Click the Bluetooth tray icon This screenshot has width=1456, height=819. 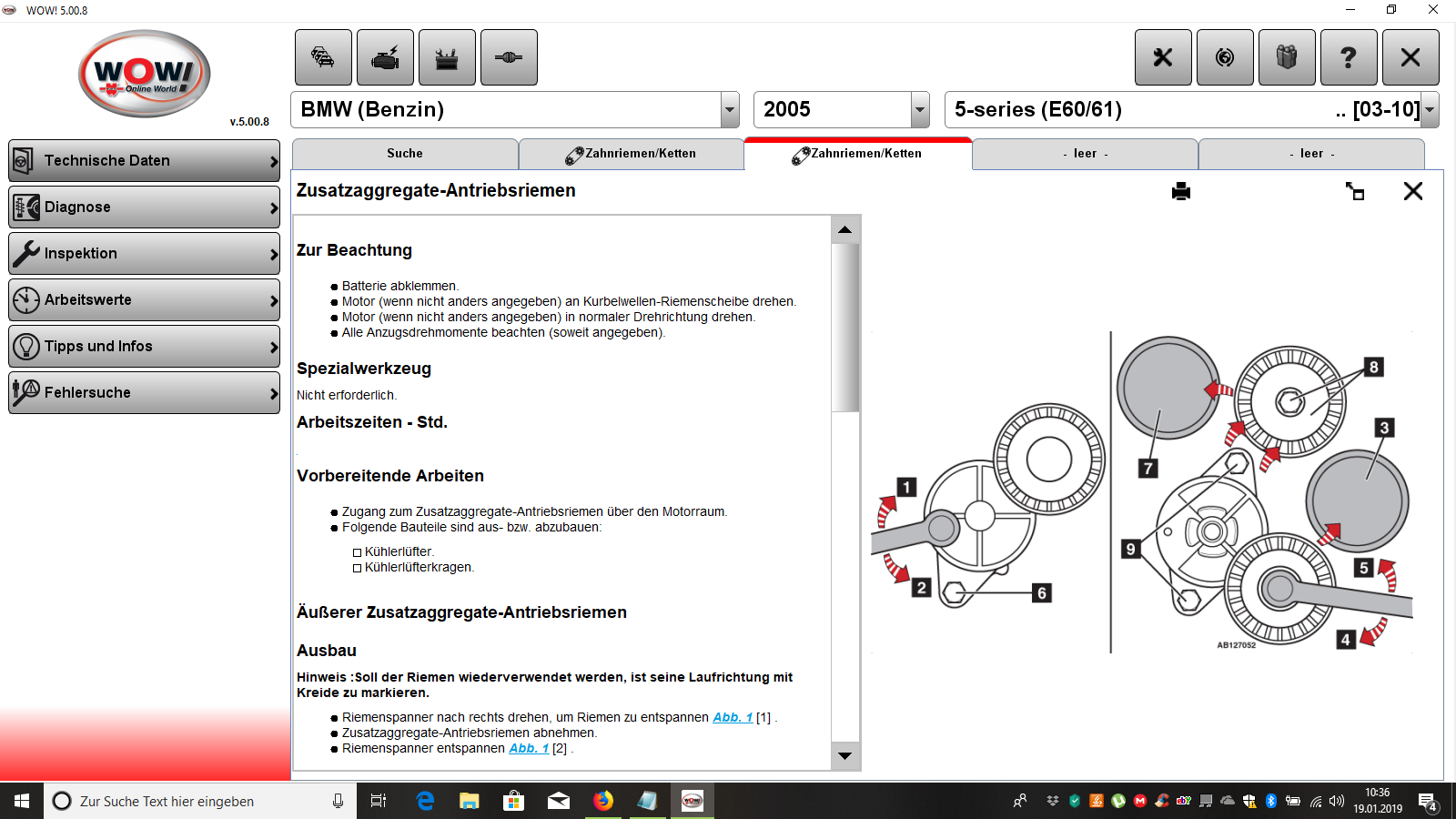click(1271, 801)
